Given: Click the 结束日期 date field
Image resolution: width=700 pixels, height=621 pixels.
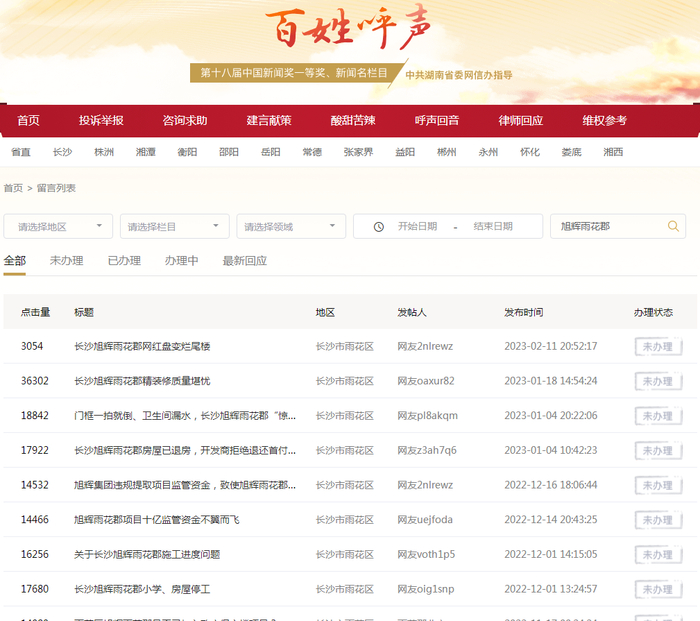Looking at the screenshot, I should click(493, 226).
